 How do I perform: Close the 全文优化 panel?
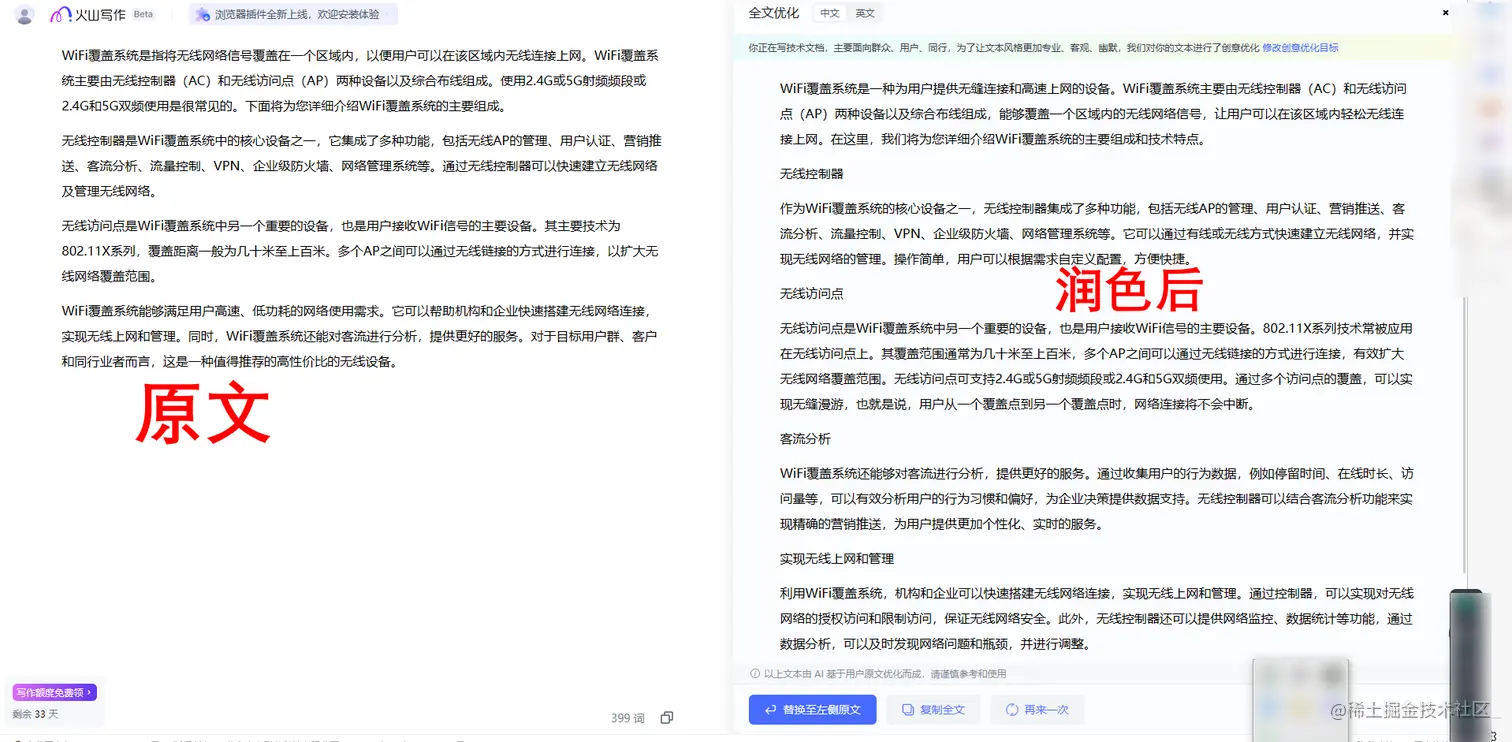[x=1445, y=13]
